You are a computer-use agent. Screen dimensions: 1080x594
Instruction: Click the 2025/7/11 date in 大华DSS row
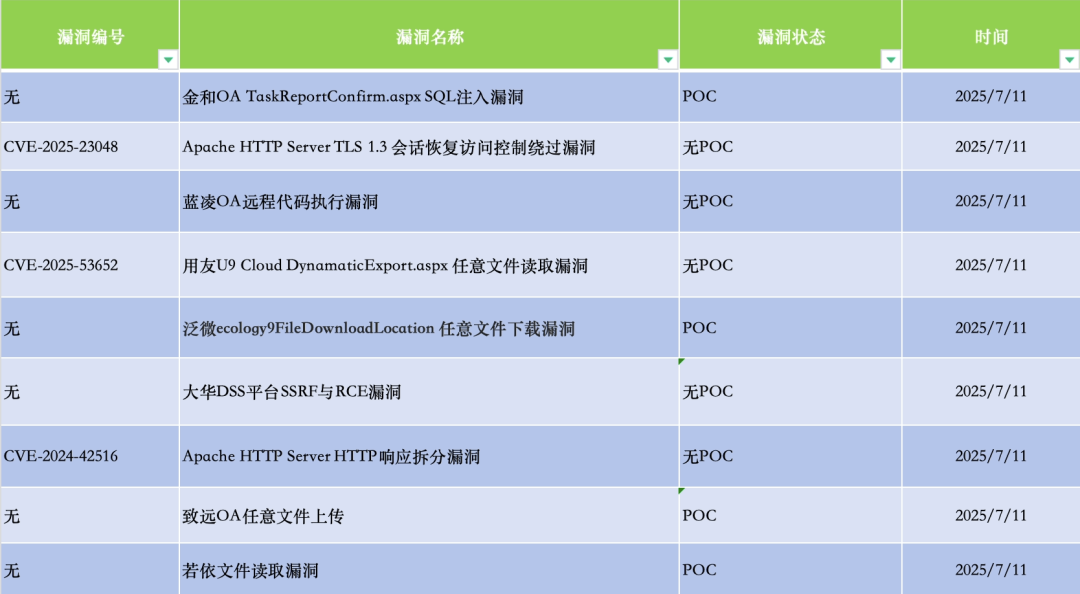[x=991, y=391]
